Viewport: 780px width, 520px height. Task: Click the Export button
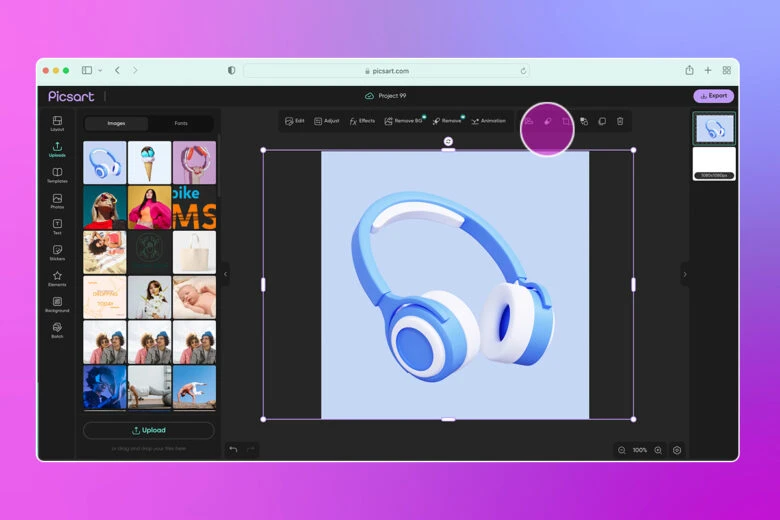[x=714, y=96]
